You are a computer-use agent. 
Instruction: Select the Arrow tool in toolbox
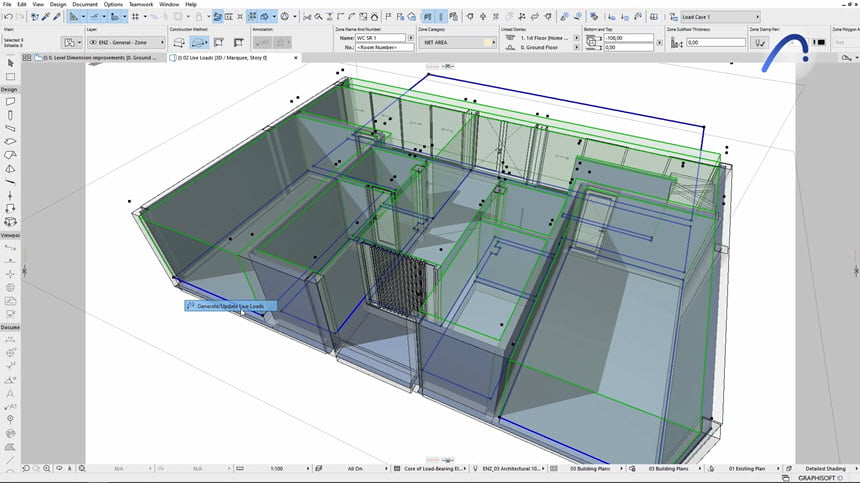click(x=10, y=64)
